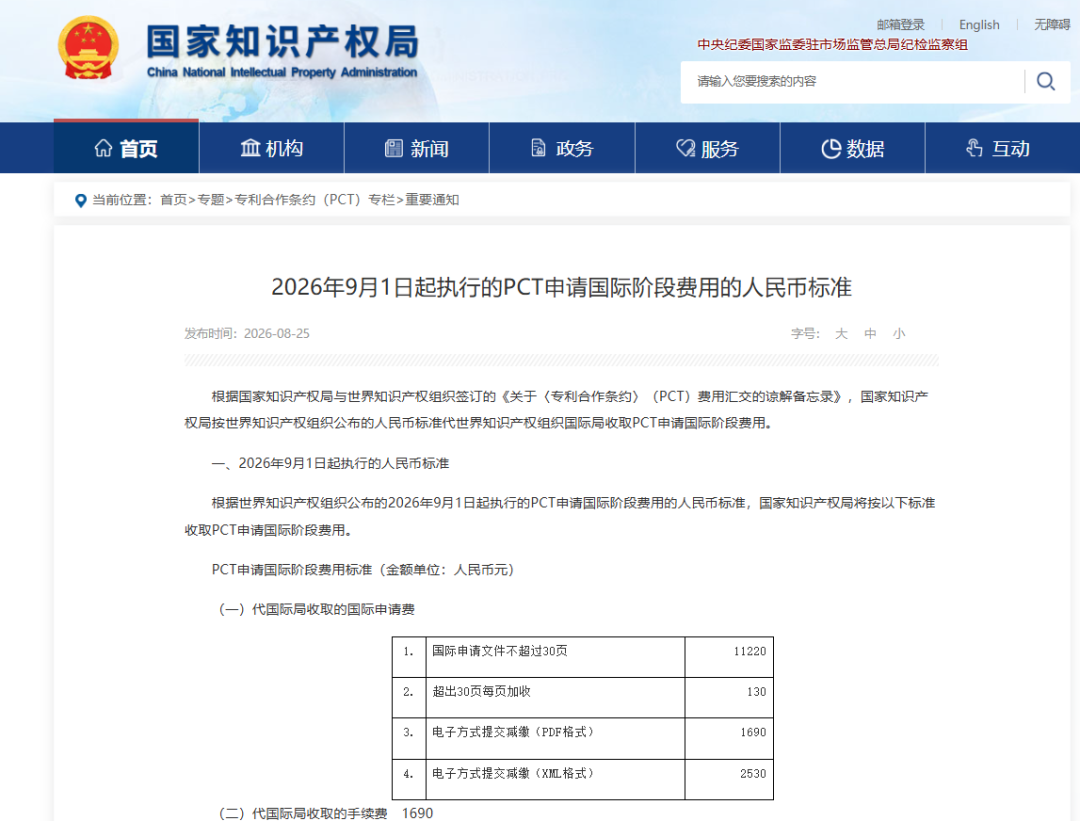Viewport: 1080px width, 821px height.
Task: Switch to the English site
Action: point(979,25)
